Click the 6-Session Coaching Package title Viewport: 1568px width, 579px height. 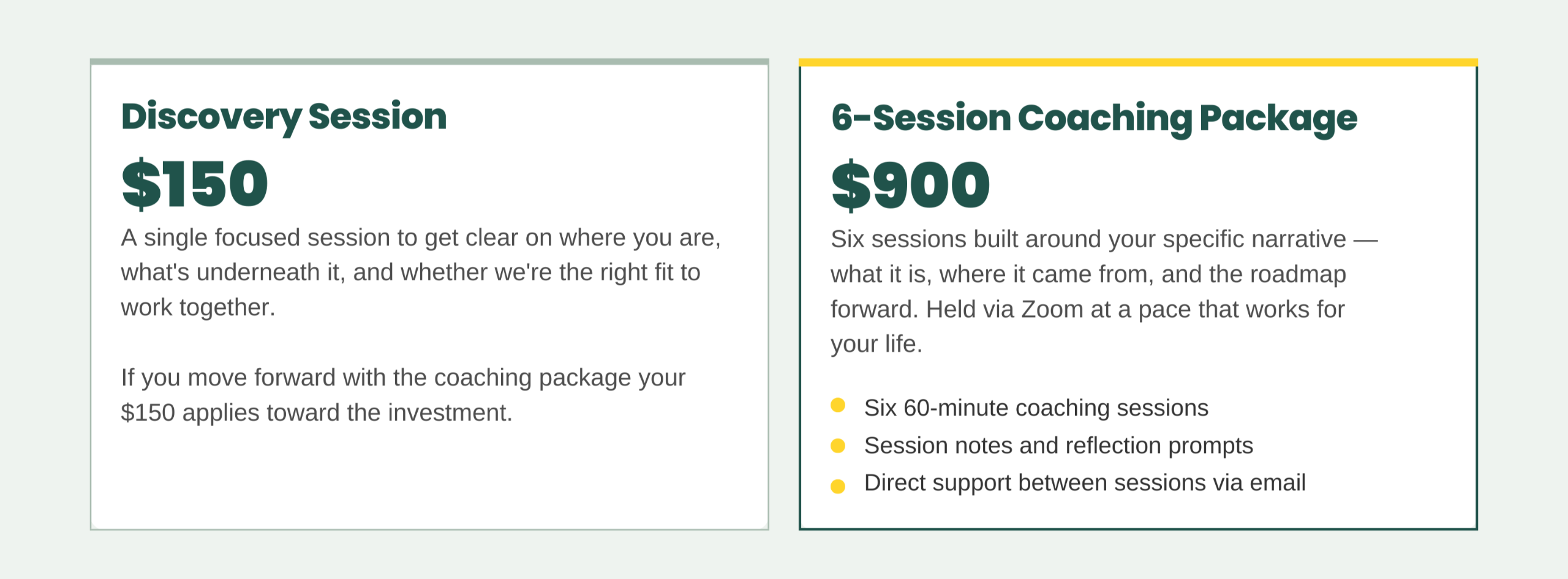point(1094,119)
